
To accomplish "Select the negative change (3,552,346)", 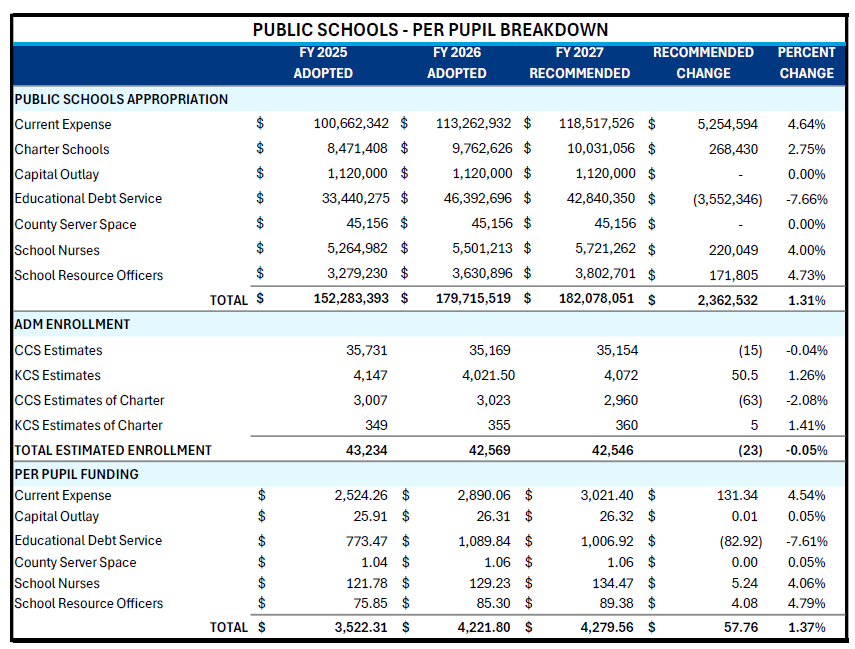I will [727, 200].
